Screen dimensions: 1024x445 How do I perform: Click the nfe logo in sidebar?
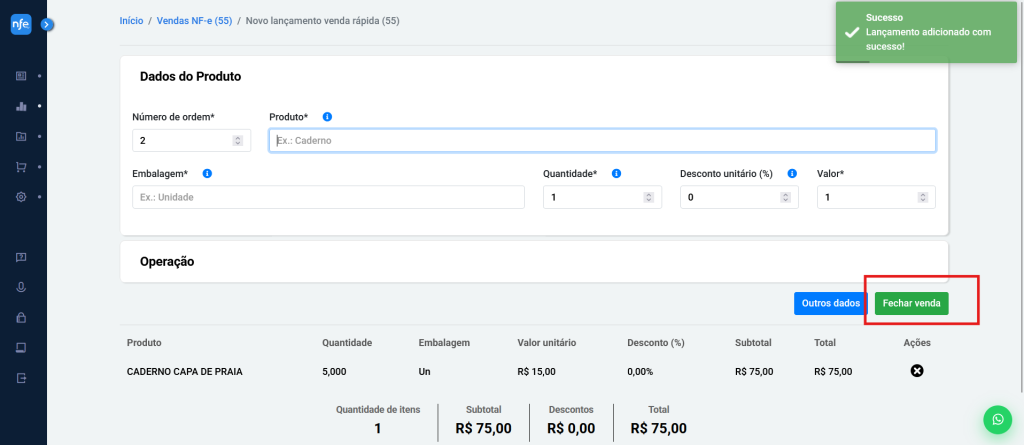[x=21, y=23]
